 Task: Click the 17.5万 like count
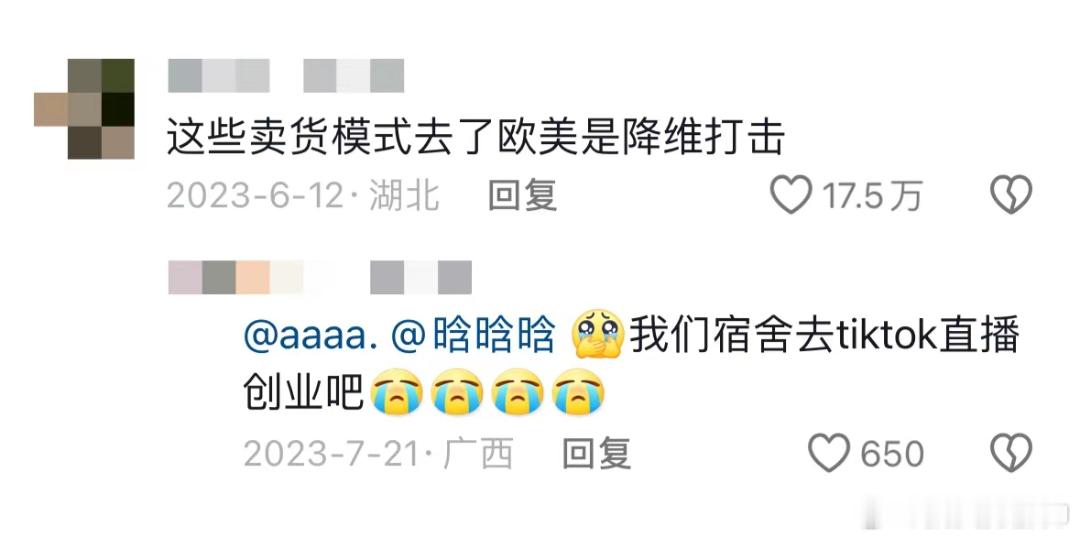[871, 196]
